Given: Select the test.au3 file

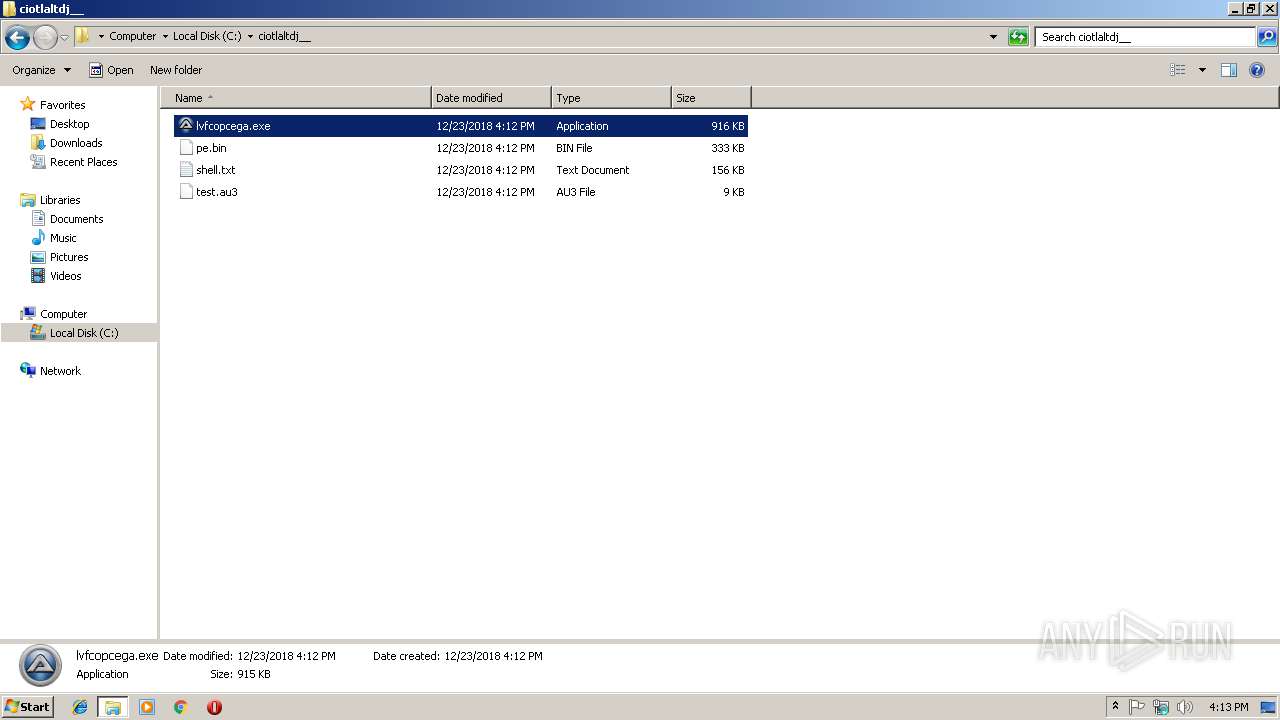Looking at the screenshot, I should (x=461, y=192).
